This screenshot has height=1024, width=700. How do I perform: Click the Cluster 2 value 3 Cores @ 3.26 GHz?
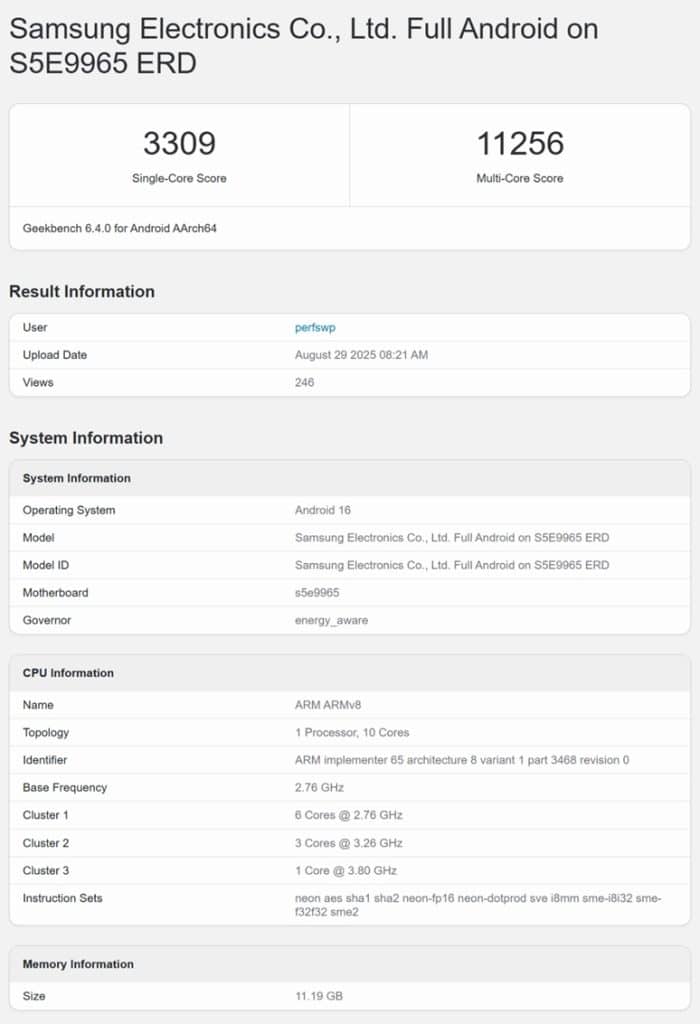pos(349,843)
